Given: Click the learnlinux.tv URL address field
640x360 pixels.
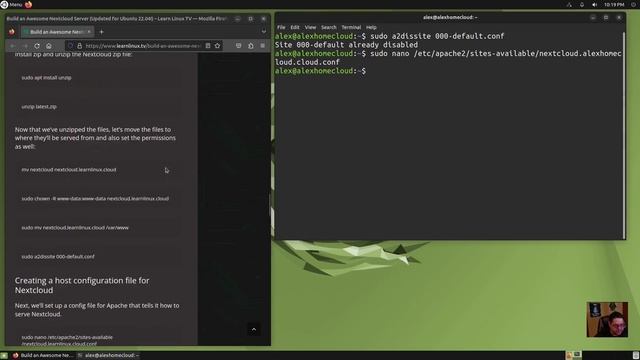Looking at the screenshot, I should pos(143,46).
